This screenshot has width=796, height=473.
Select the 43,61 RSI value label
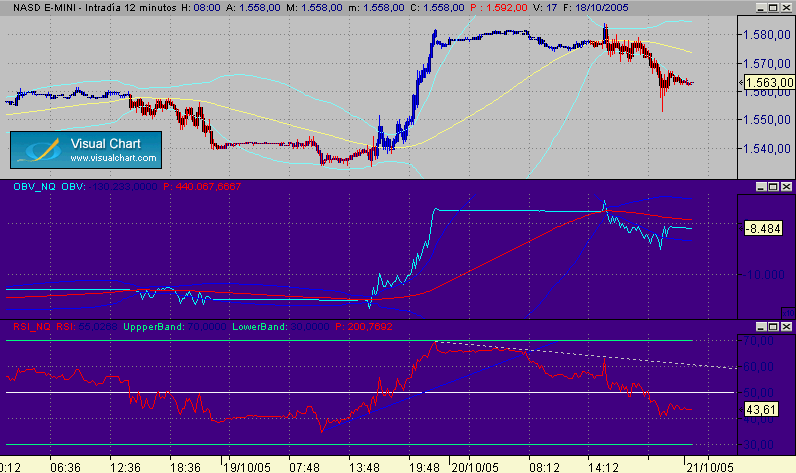click(761, 409)
